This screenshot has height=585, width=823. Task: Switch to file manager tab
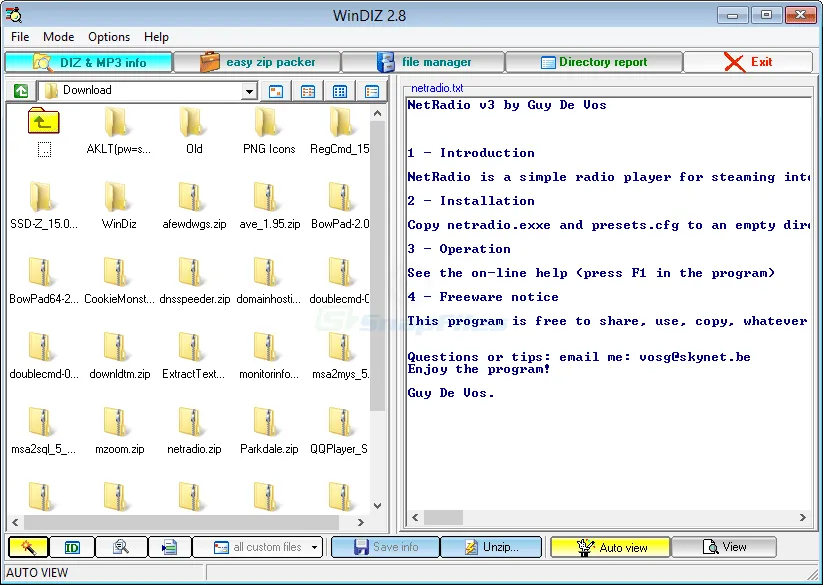click(423, 62)
